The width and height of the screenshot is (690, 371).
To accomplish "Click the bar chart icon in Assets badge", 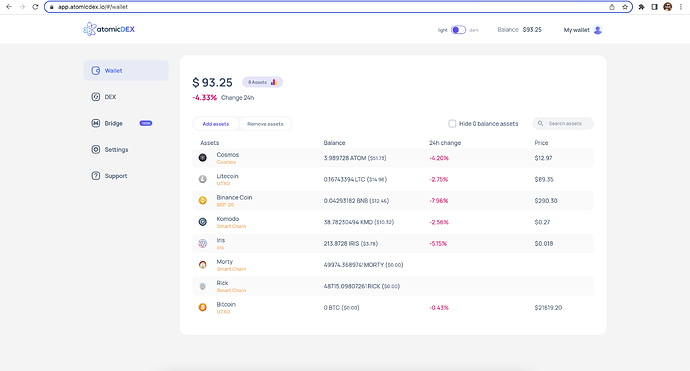I will (274, 82).
